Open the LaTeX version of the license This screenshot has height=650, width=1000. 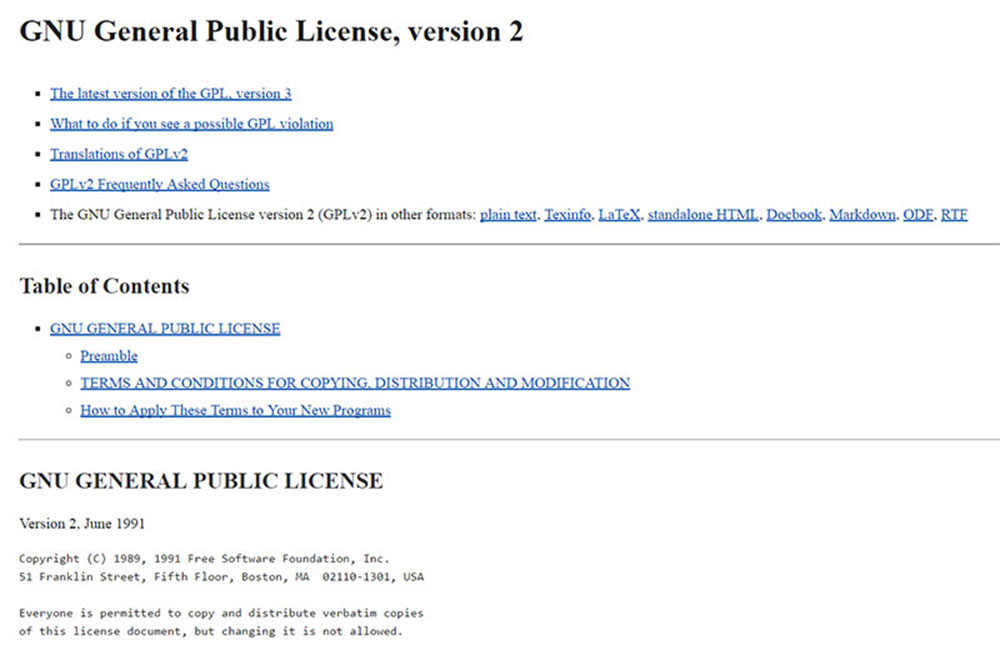(x=619, y=214)
